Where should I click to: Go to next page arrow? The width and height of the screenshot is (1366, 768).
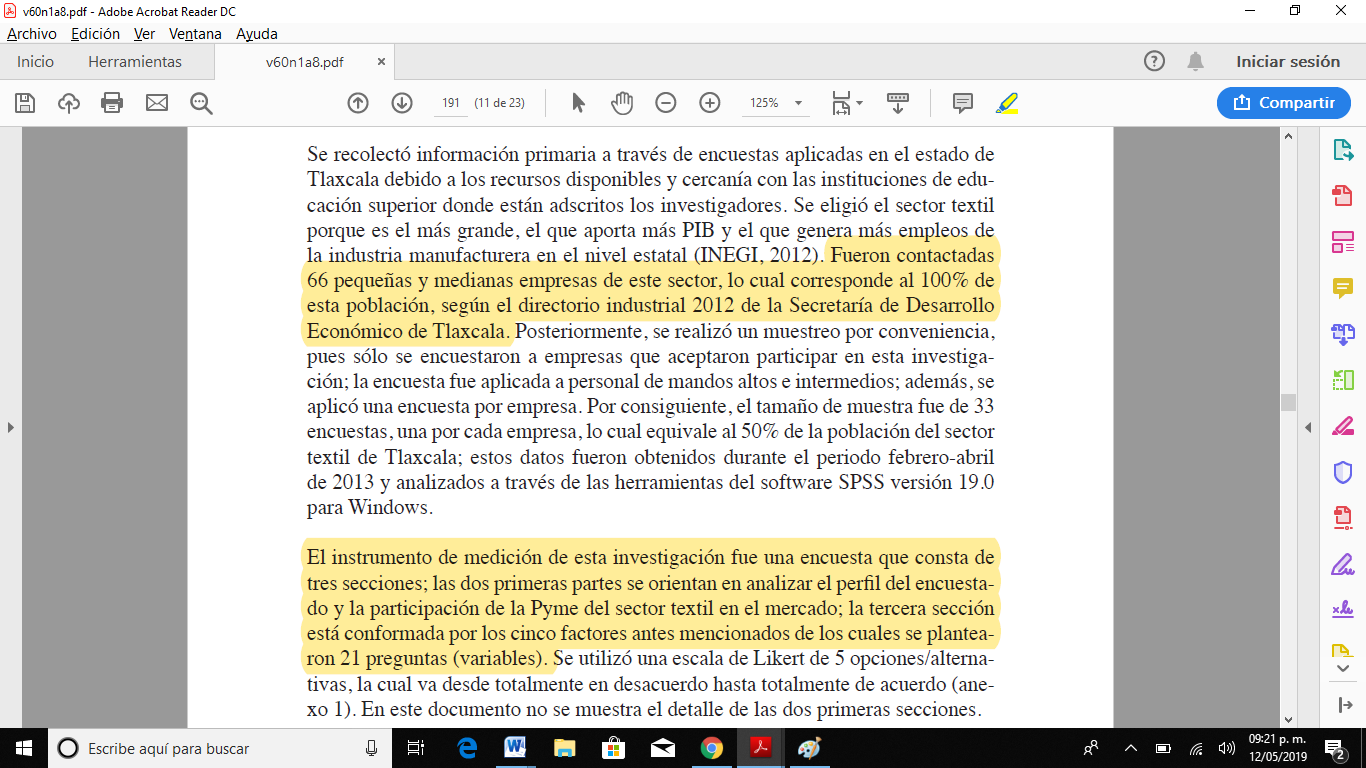[402, 103]
